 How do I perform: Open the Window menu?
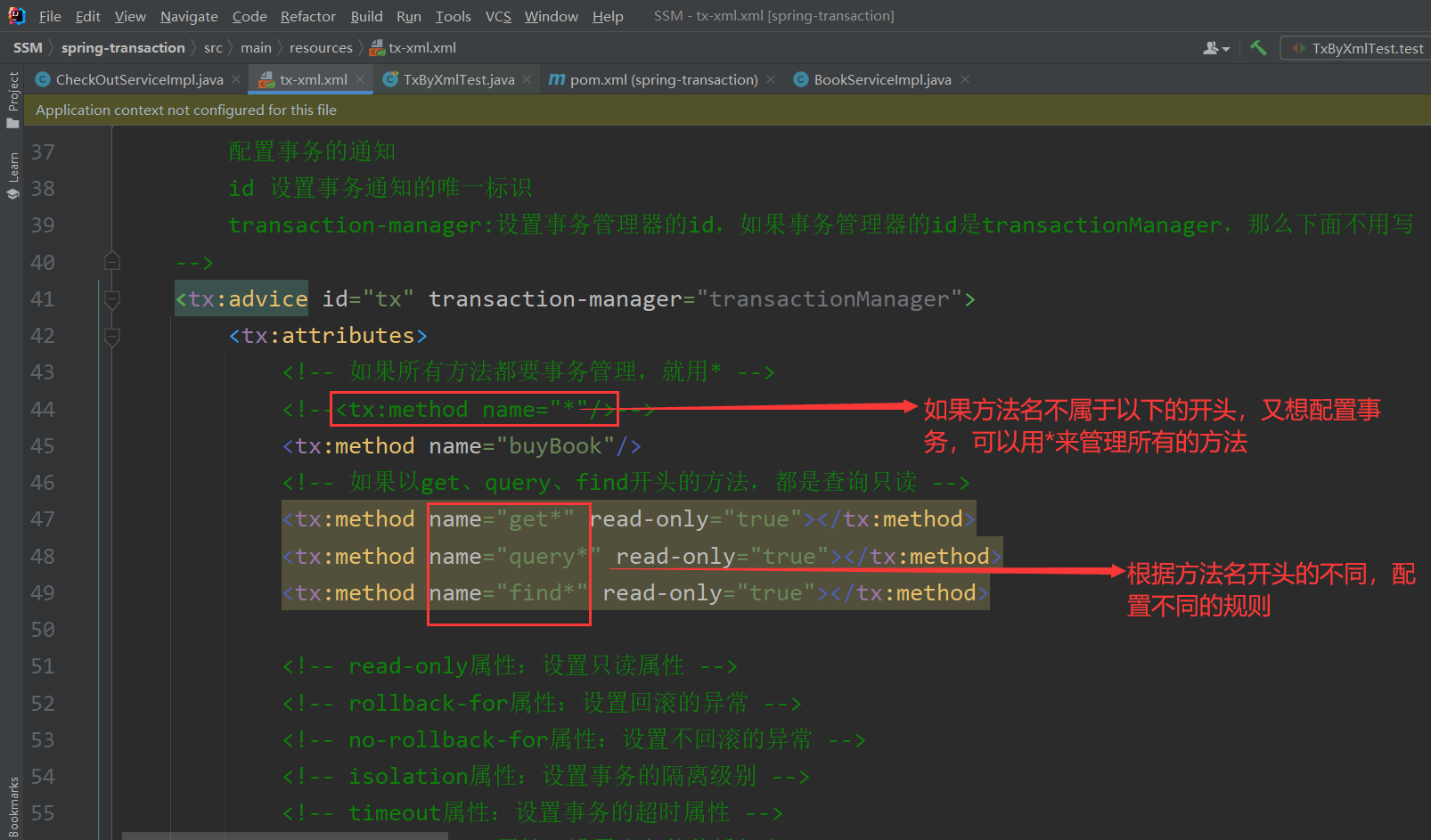[x=551, y=16]
